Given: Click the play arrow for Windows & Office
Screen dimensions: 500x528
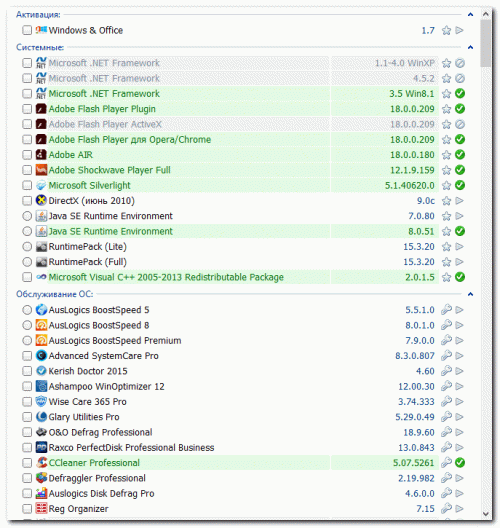Looking at the screenshot, I should [460, 30].
